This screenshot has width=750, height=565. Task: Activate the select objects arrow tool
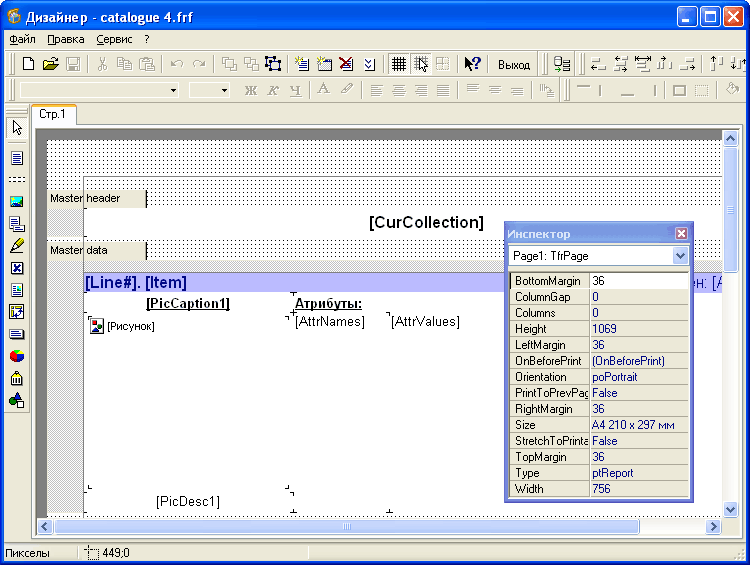click(x=16, y=128)
